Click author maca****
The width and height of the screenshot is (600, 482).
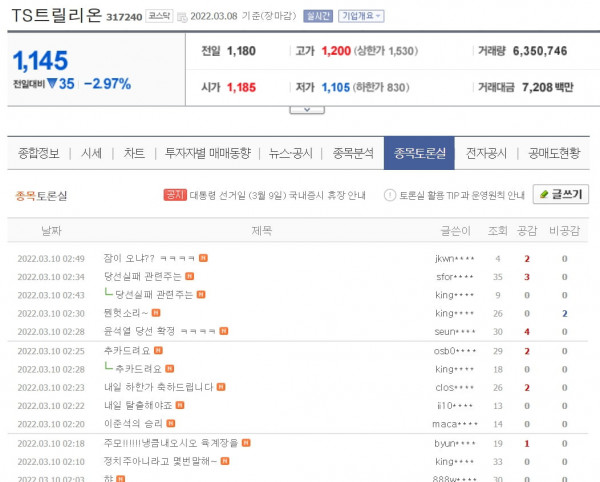point(455,424)
